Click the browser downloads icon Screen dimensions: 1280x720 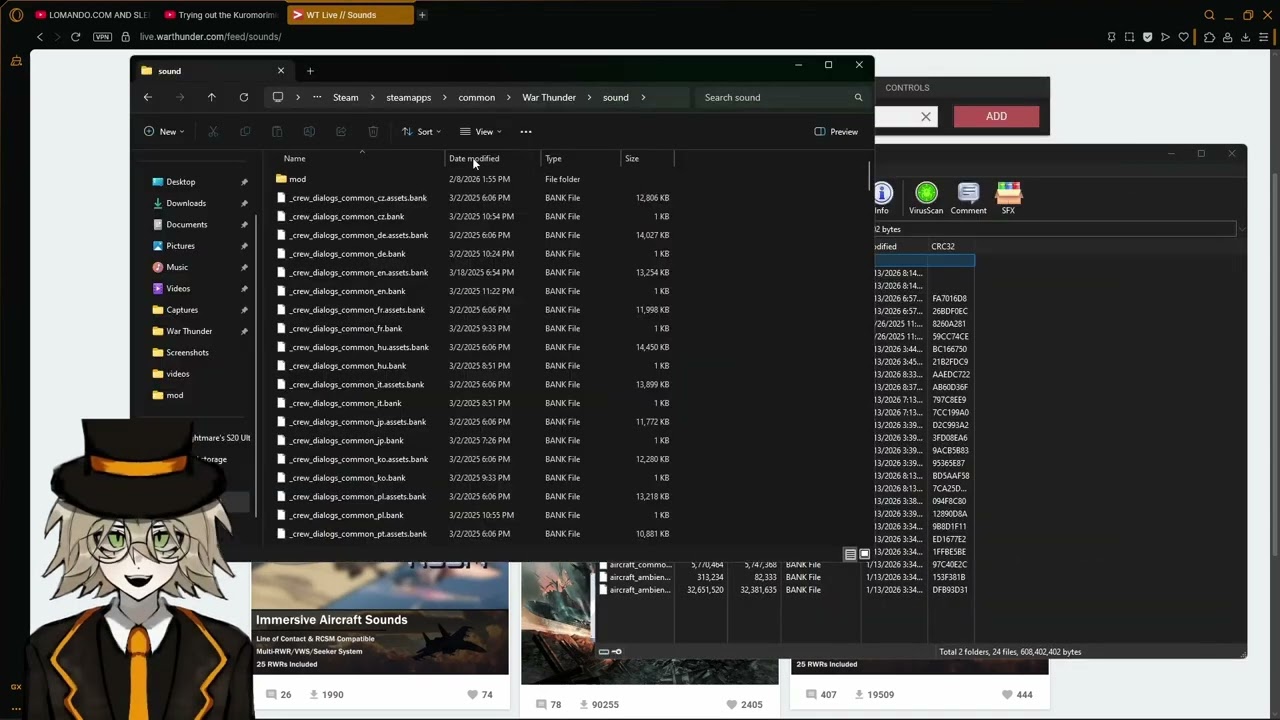click(1245, 37)
